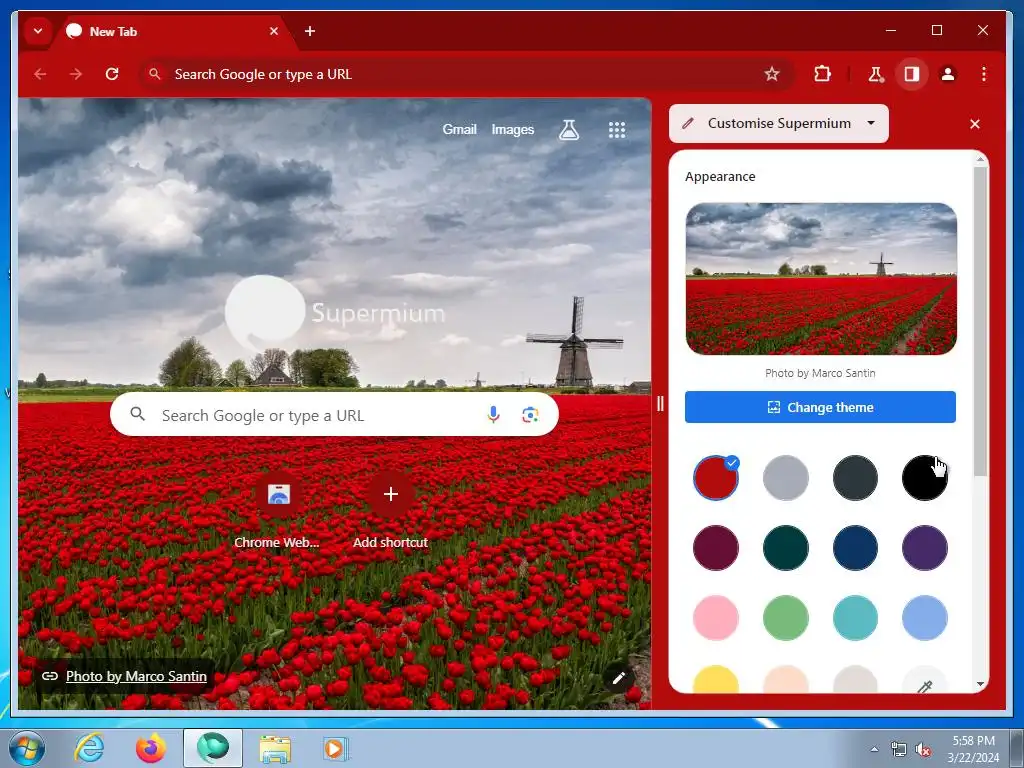
Task: Select the New Tab tab
Action: (x=173, y=31)
